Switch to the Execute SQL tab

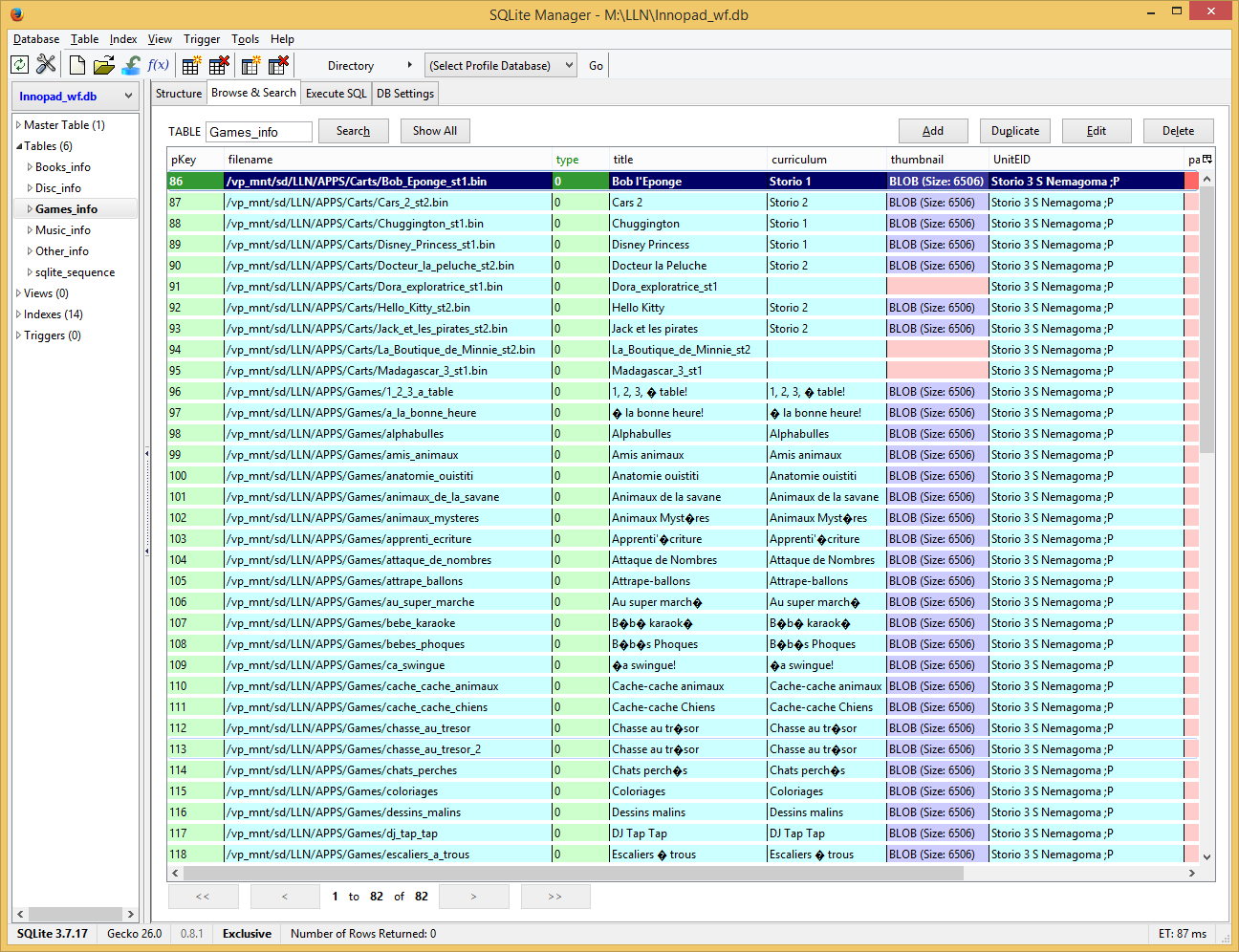(x=336, y=94)
